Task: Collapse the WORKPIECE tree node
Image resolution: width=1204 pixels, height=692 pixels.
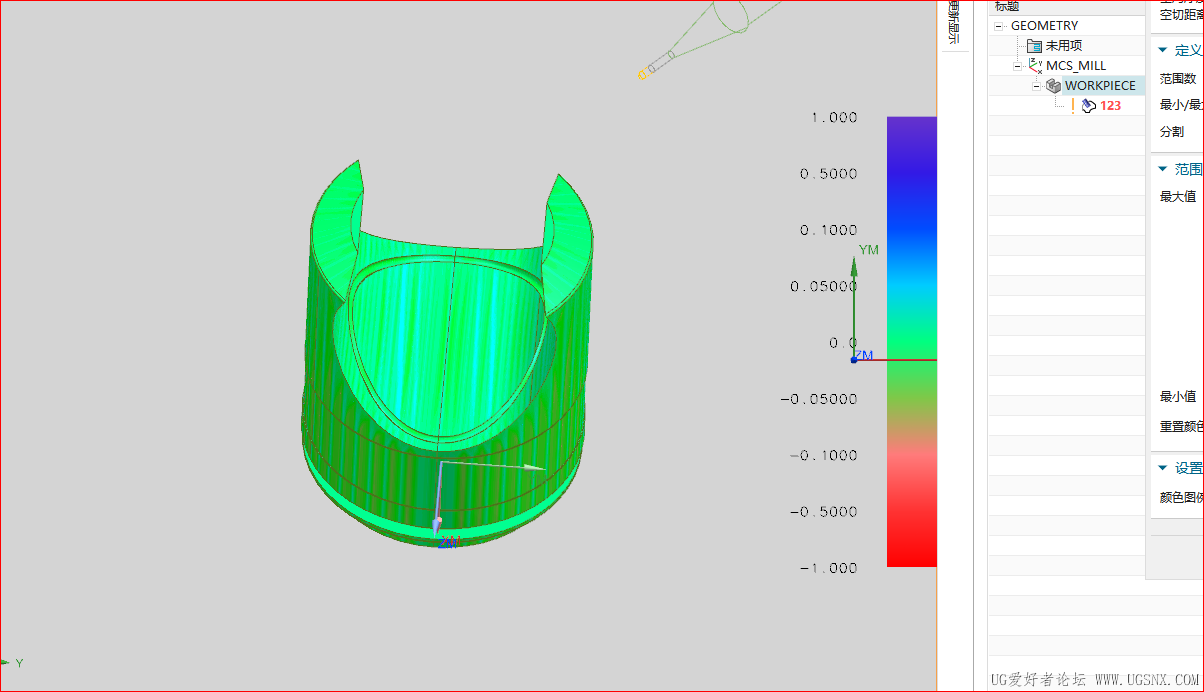Action: click(1037, 86)
